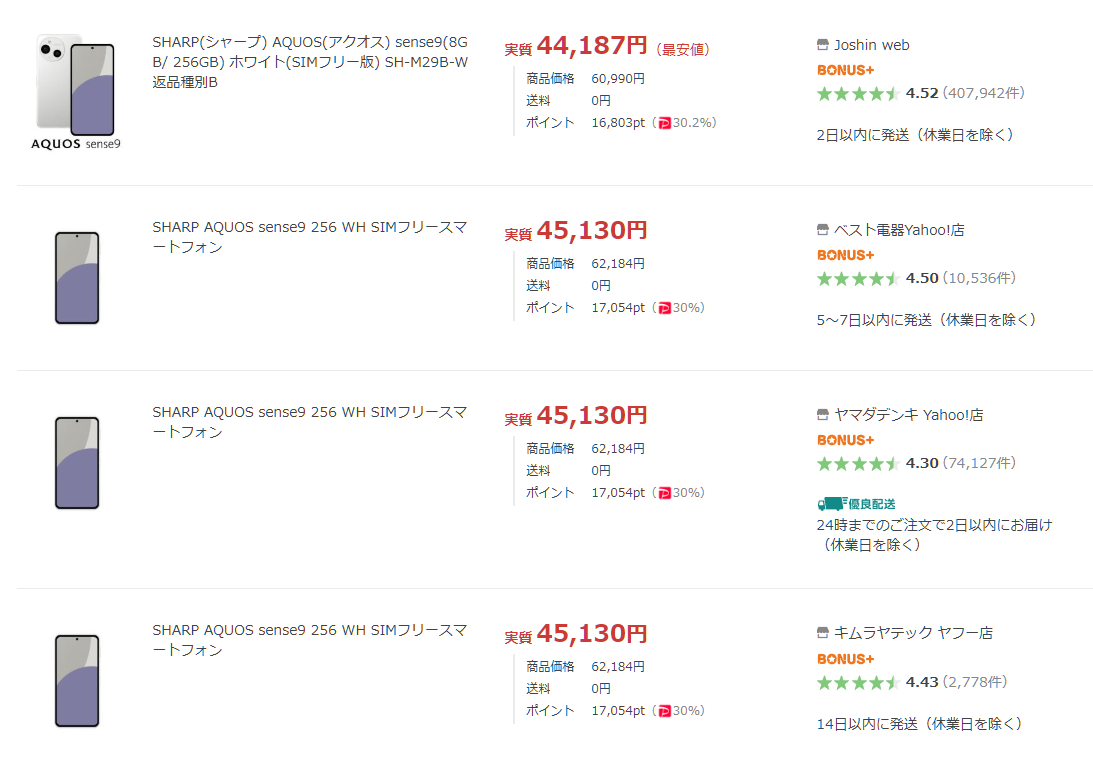
Task: Click the star rating for ベスト電器Yahoo!店
Action: tap(858, 278)
